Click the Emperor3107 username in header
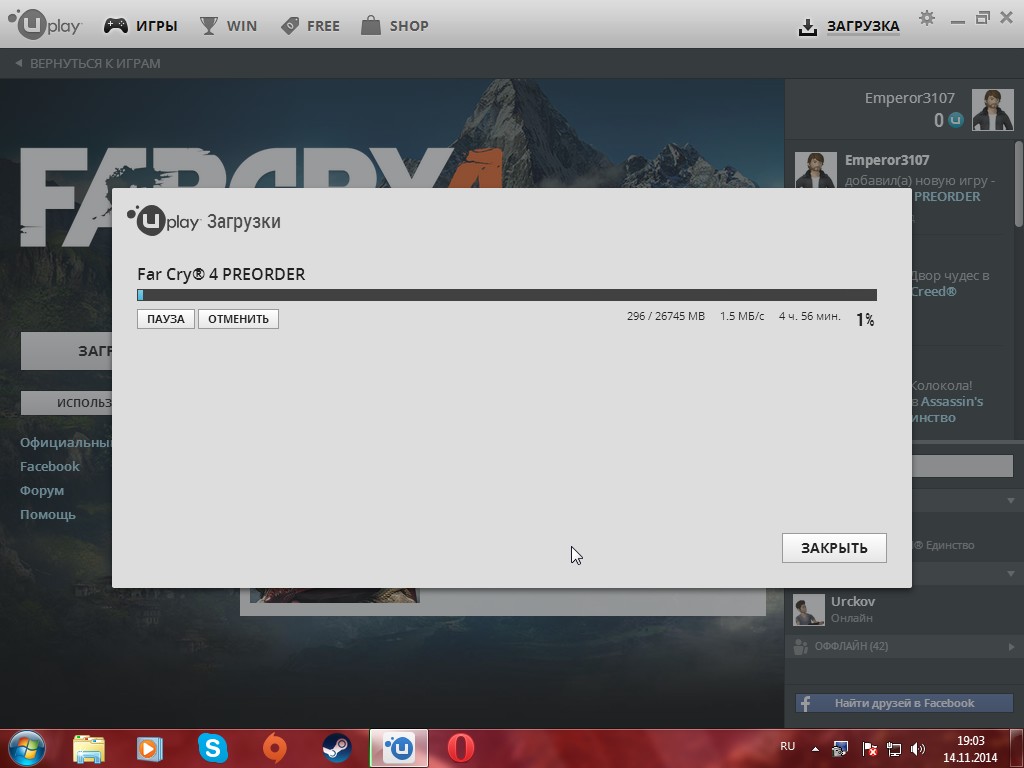Screen dimensions: 1024x768 coord(909,98)
